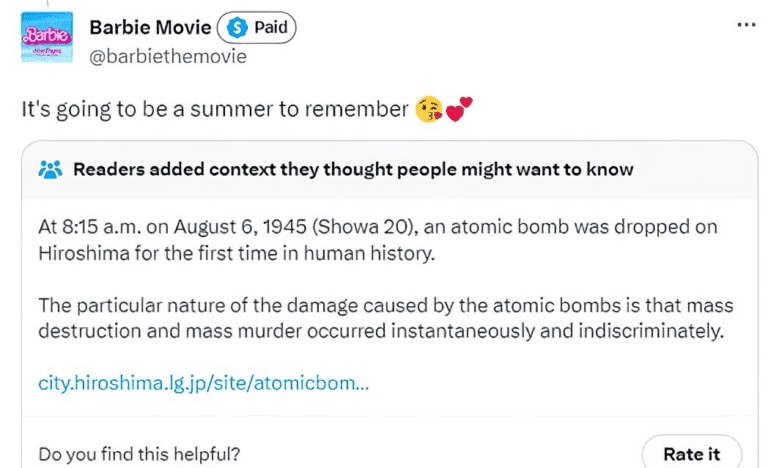Click the @barbiethemovie handle
This screenshot has height=468, width=768.
pos(168,56)
